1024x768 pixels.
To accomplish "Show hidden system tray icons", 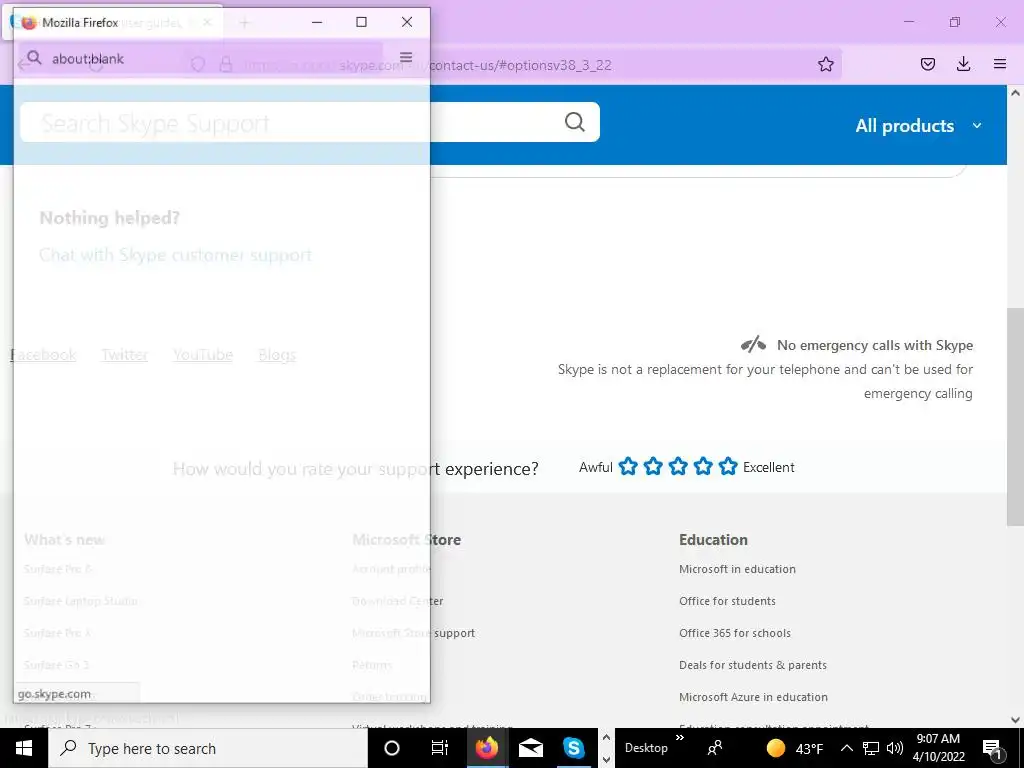I will pos(846,748).
